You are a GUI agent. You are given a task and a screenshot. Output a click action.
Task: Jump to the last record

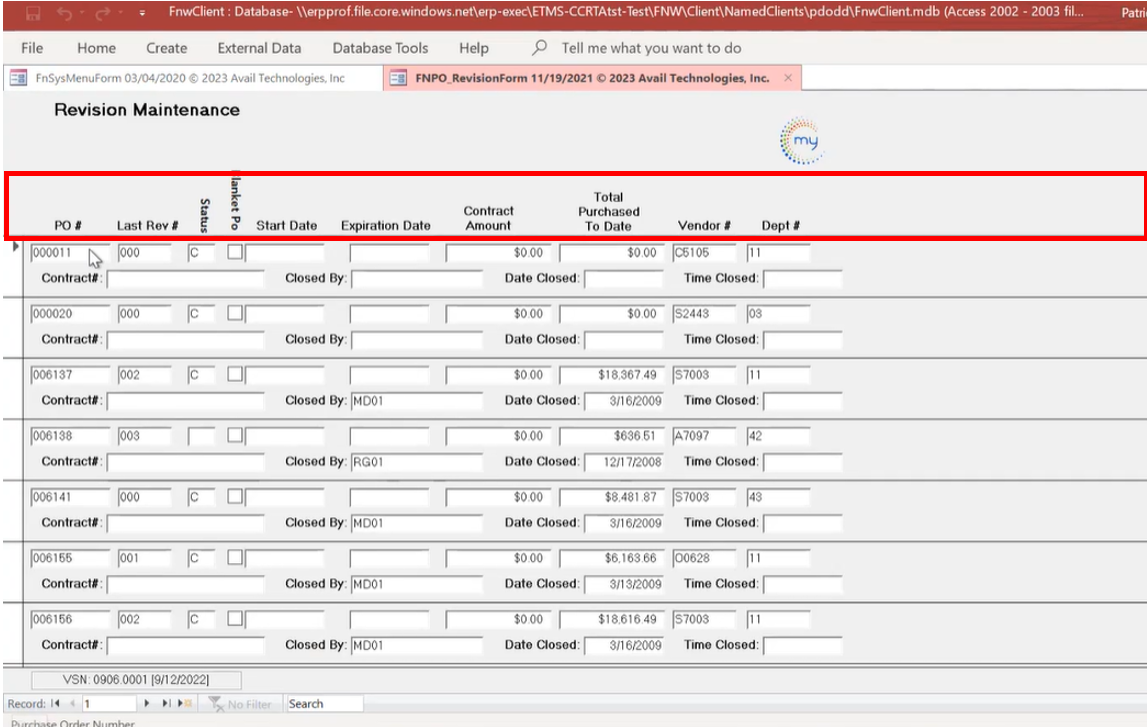tap(166, 704)
